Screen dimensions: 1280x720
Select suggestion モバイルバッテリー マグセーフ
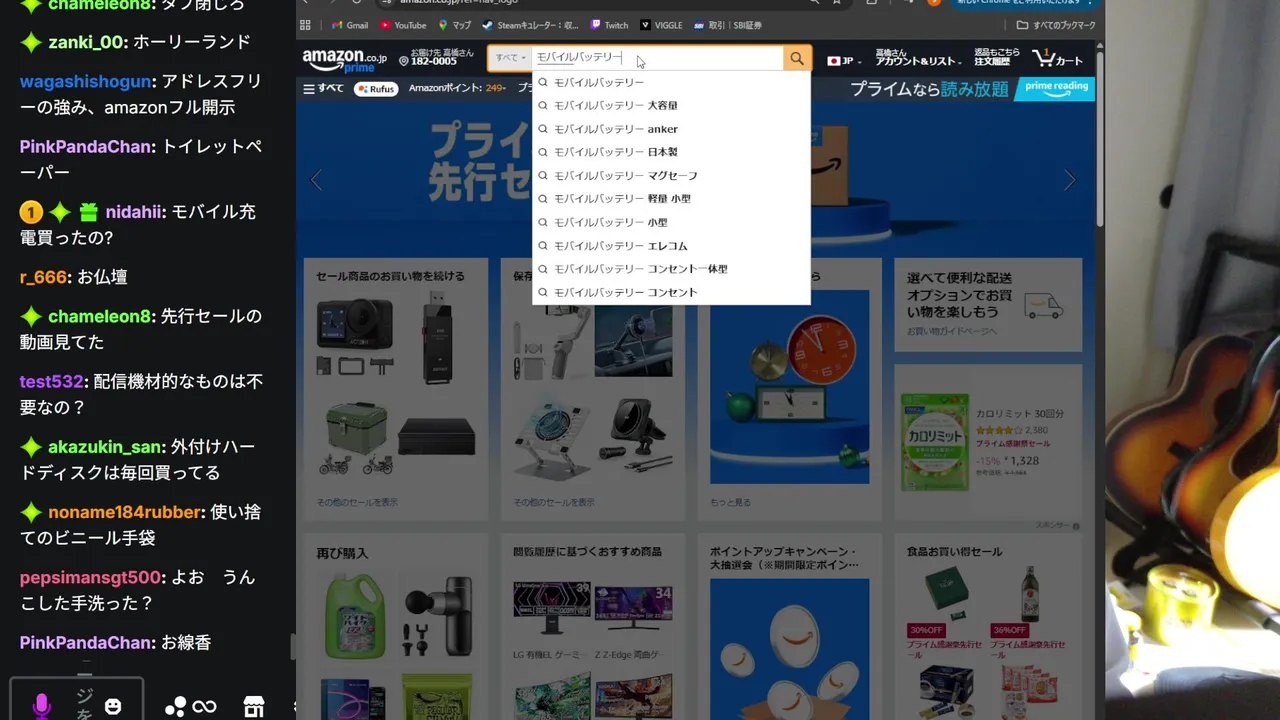[671, 175]
